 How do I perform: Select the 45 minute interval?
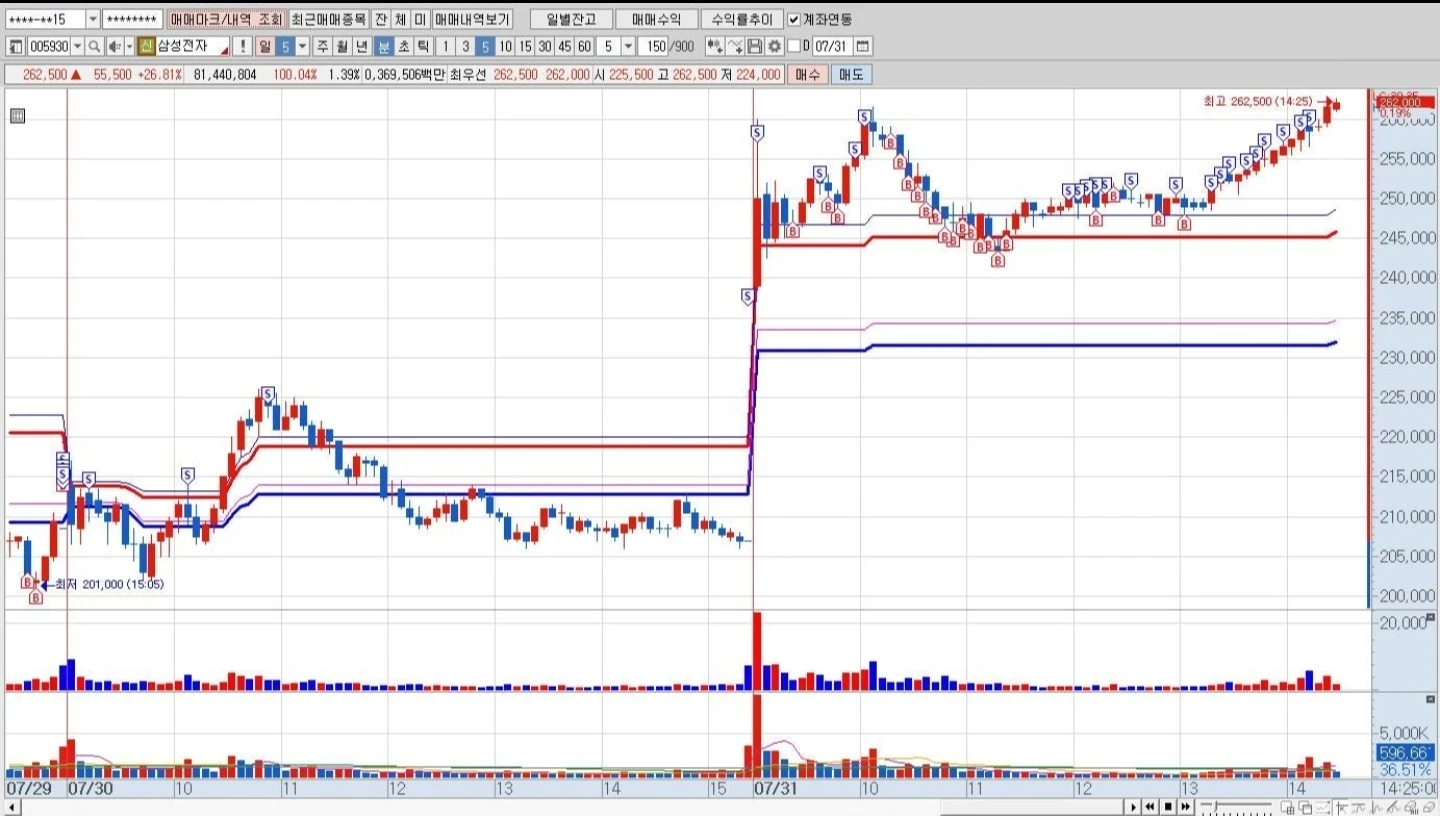(x=565, y=46)
